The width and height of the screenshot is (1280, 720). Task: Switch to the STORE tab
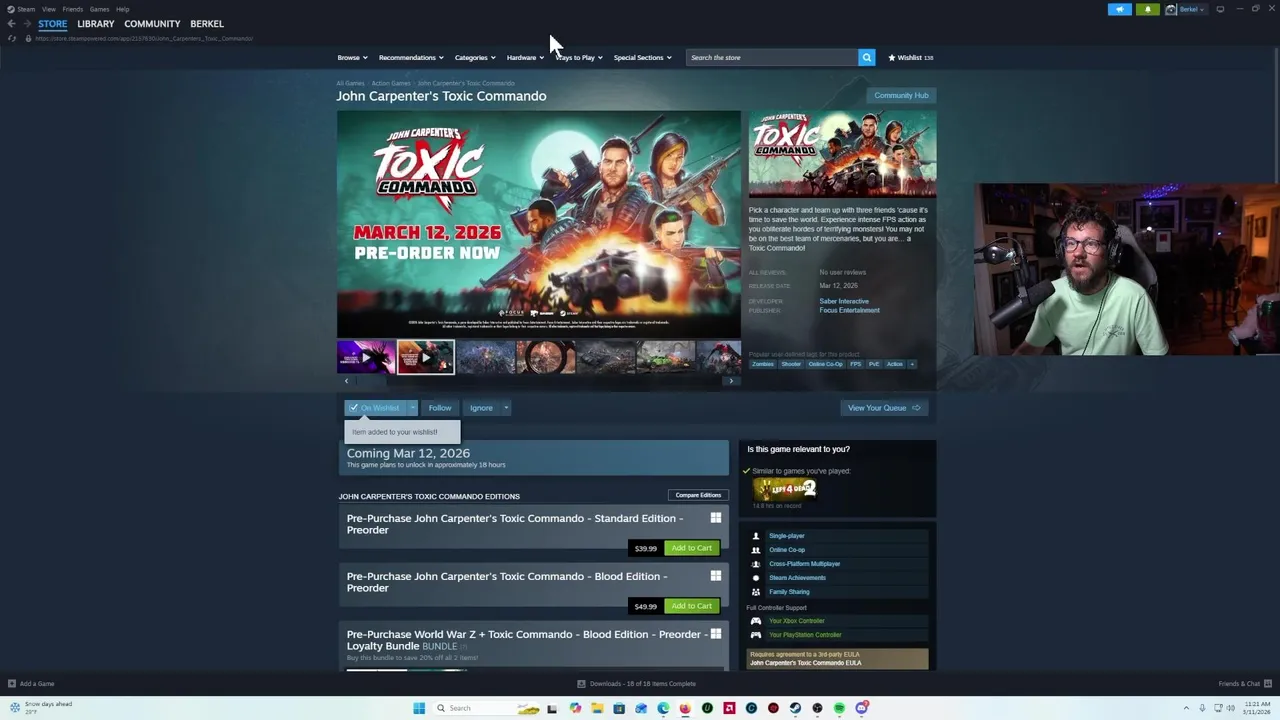[x=53, y=24]
